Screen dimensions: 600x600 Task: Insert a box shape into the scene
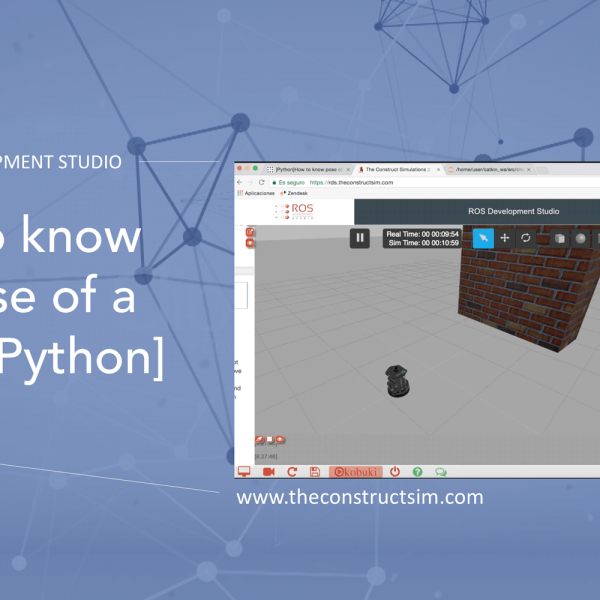coord(559,238)
